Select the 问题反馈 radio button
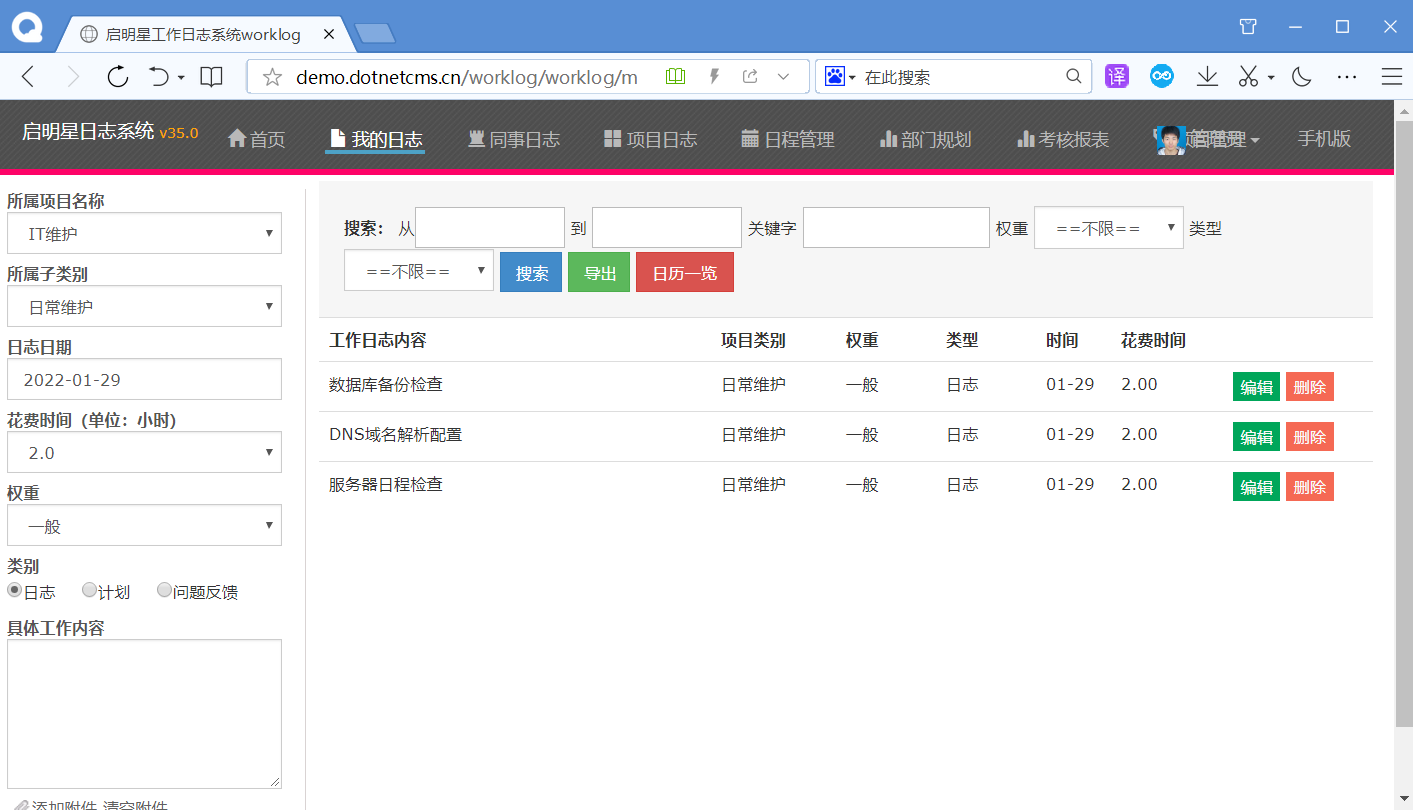This screenshot has width=1413, height=810. [164, 590]
